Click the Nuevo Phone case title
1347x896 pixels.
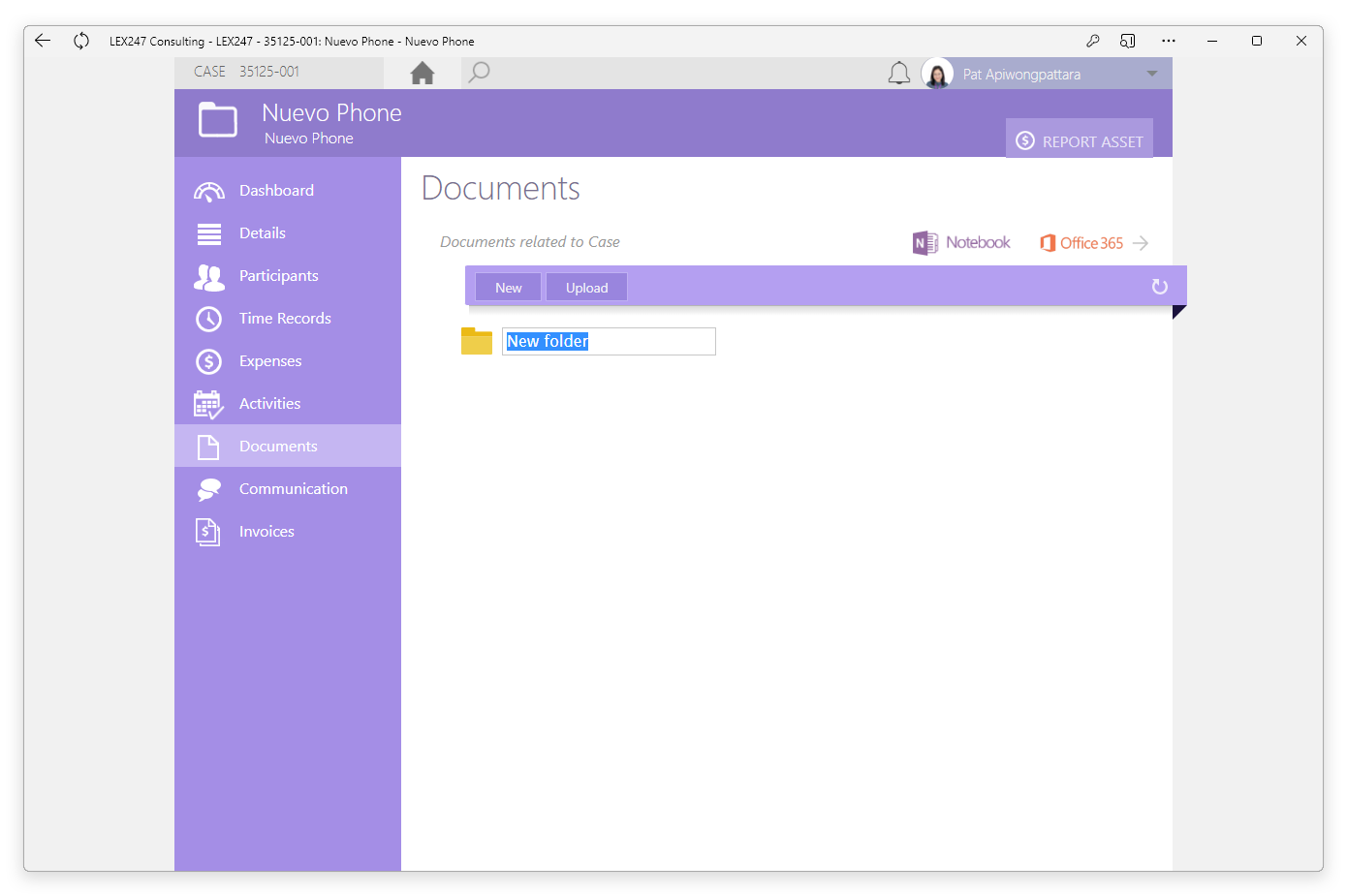tap(331, 113)
